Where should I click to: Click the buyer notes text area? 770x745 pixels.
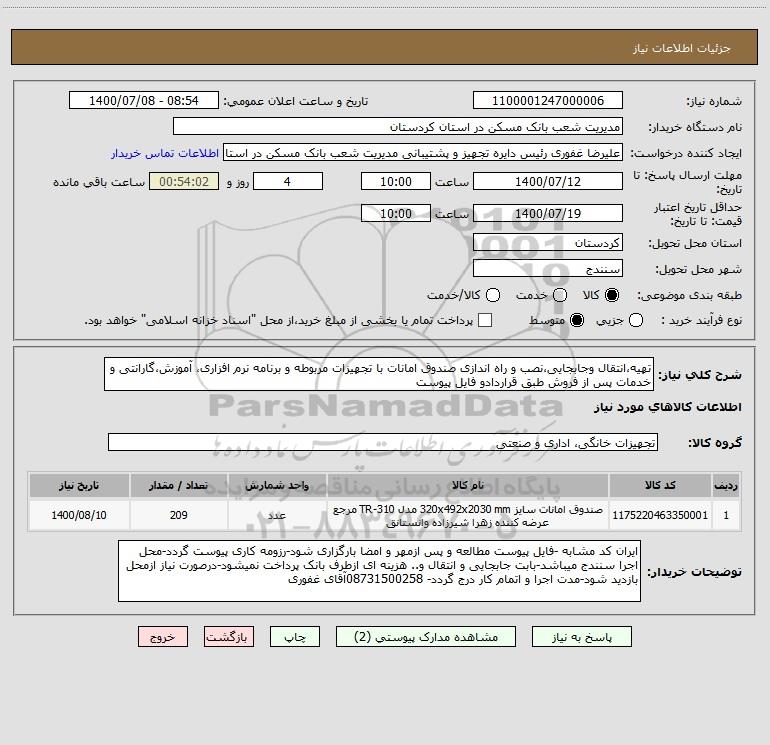pos(379,571)
